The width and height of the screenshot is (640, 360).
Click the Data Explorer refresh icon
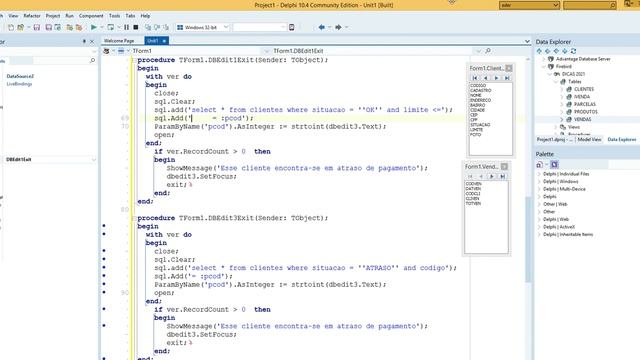(x=573, y=51)
